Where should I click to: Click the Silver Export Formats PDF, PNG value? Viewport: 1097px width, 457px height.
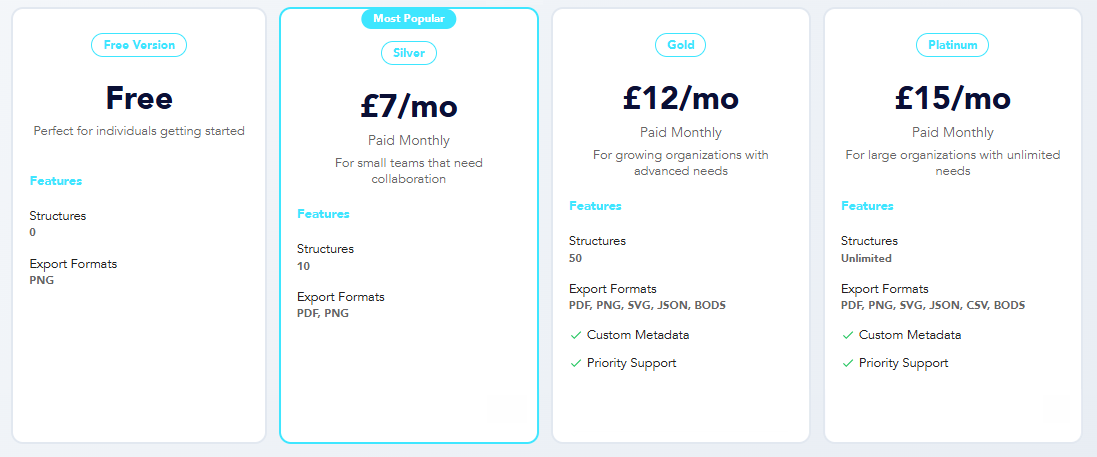coord(323,313)
